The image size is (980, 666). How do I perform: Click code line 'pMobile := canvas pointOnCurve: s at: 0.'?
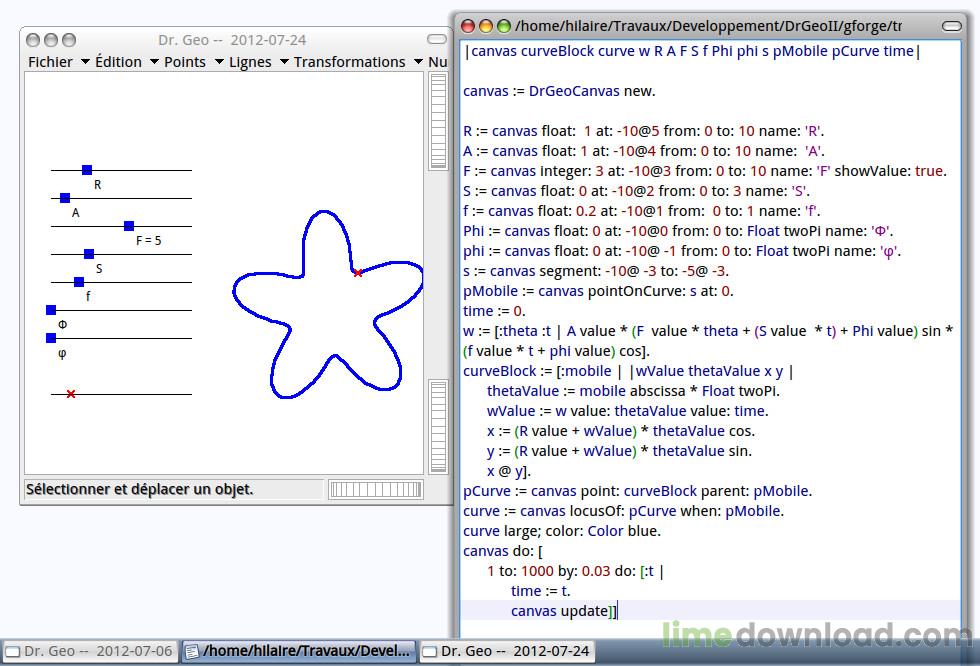click(598, 291)
